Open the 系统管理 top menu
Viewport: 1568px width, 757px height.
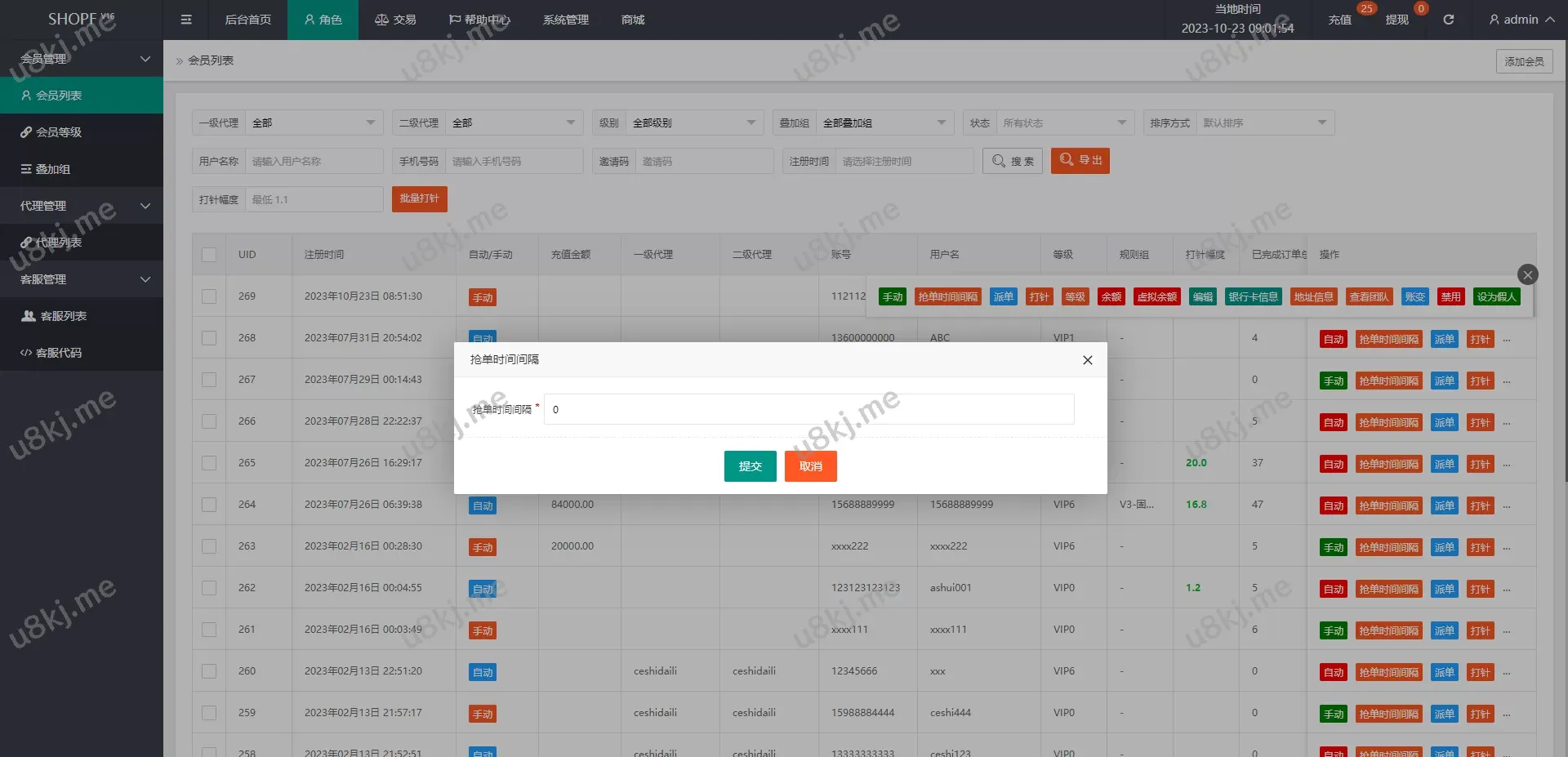pyautogui.click(x=565, y=20)
